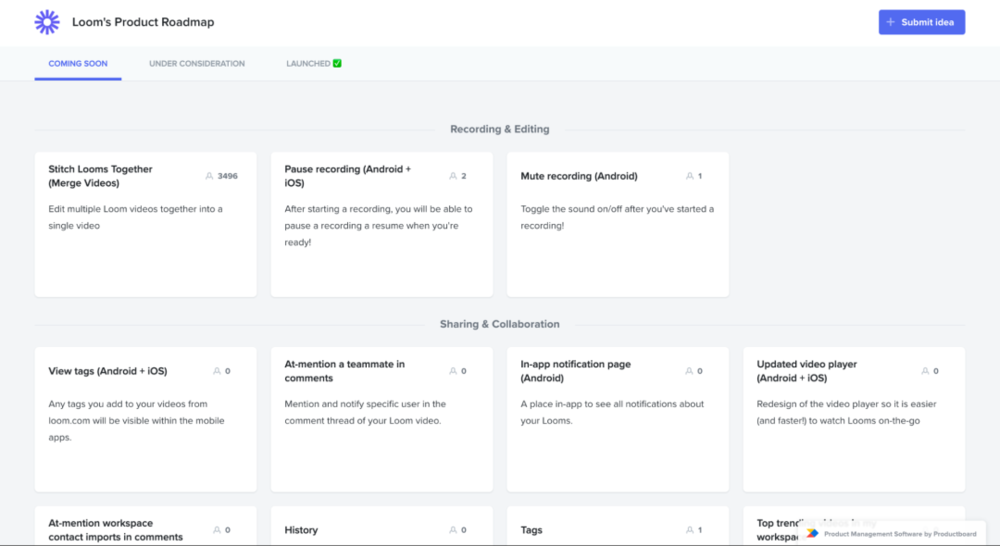
Task: Upvote the Pause recording (Android + iOS) card
Action: [453, 176]
